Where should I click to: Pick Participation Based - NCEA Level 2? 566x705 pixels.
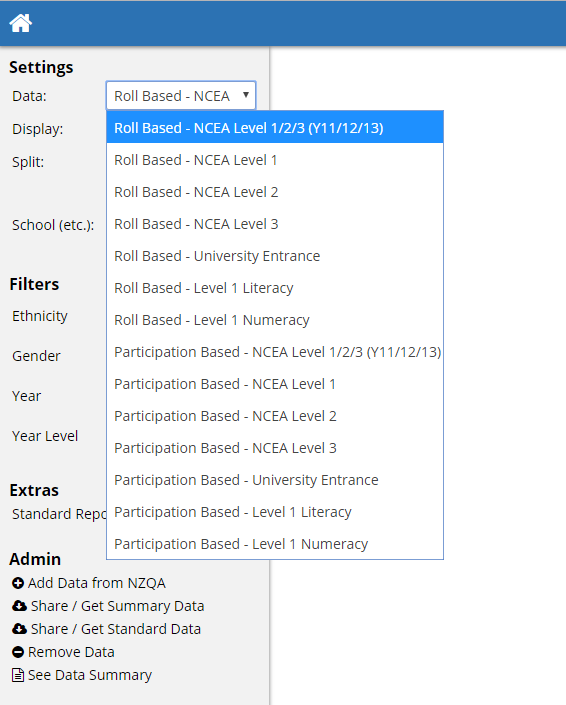(275, 416)
